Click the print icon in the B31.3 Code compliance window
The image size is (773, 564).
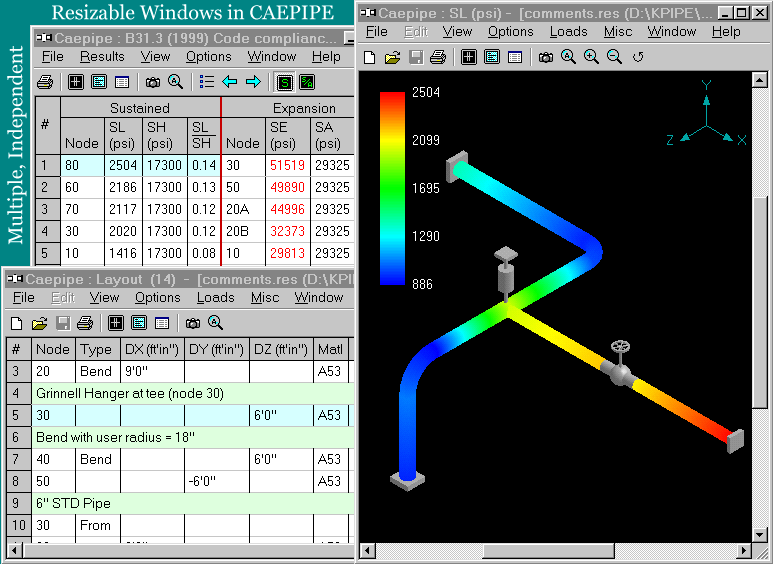45,82
